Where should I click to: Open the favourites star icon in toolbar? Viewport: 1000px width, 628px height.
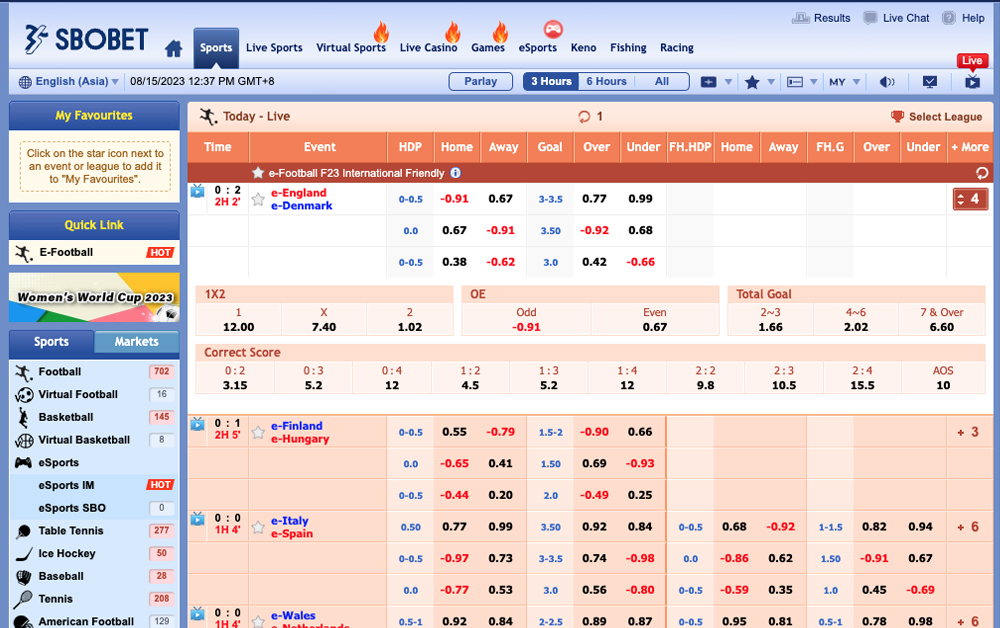coord(753,82)
